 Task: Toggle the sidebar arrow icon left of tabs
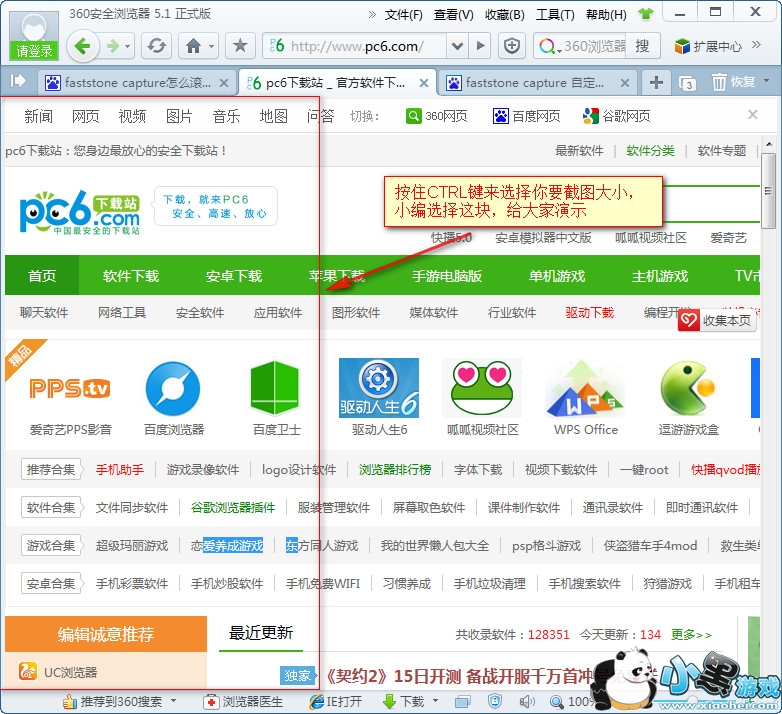coord(18,81)
